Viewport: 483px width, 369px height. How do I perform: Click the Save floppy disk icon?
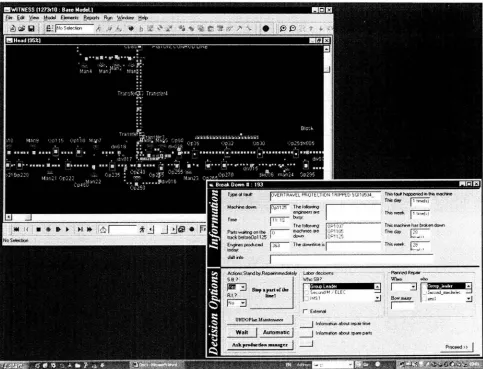click(31, 29)
